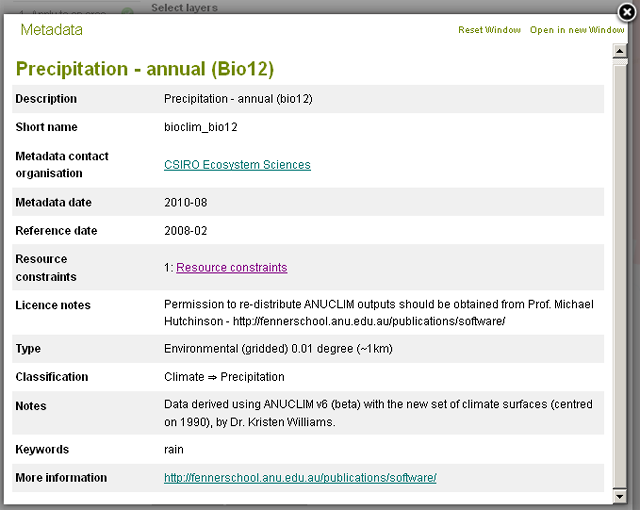The image size is (640, 510).
Task: Click the Reset Window link
Action: (489, 30)
